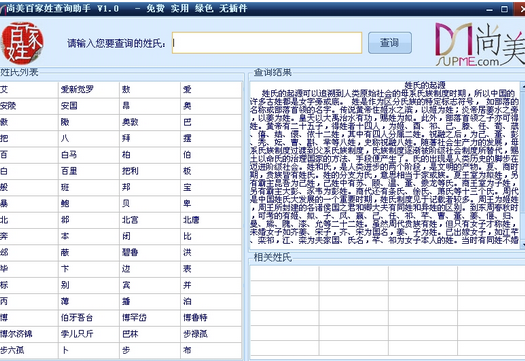The height and width of the screenshot is (361, 525).
Task: Select surname 安国 in the list
Action: point(69,106)
